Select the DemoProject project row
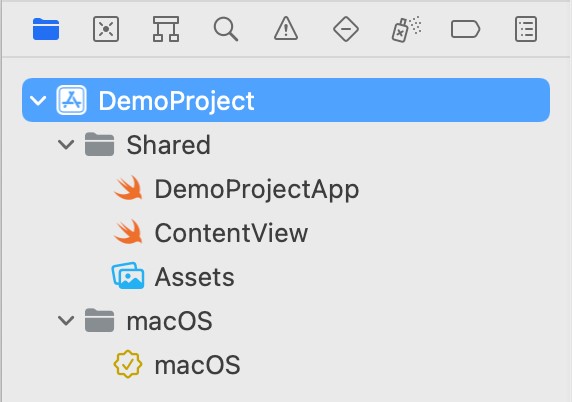572x402 pixels. coord(286,100)
